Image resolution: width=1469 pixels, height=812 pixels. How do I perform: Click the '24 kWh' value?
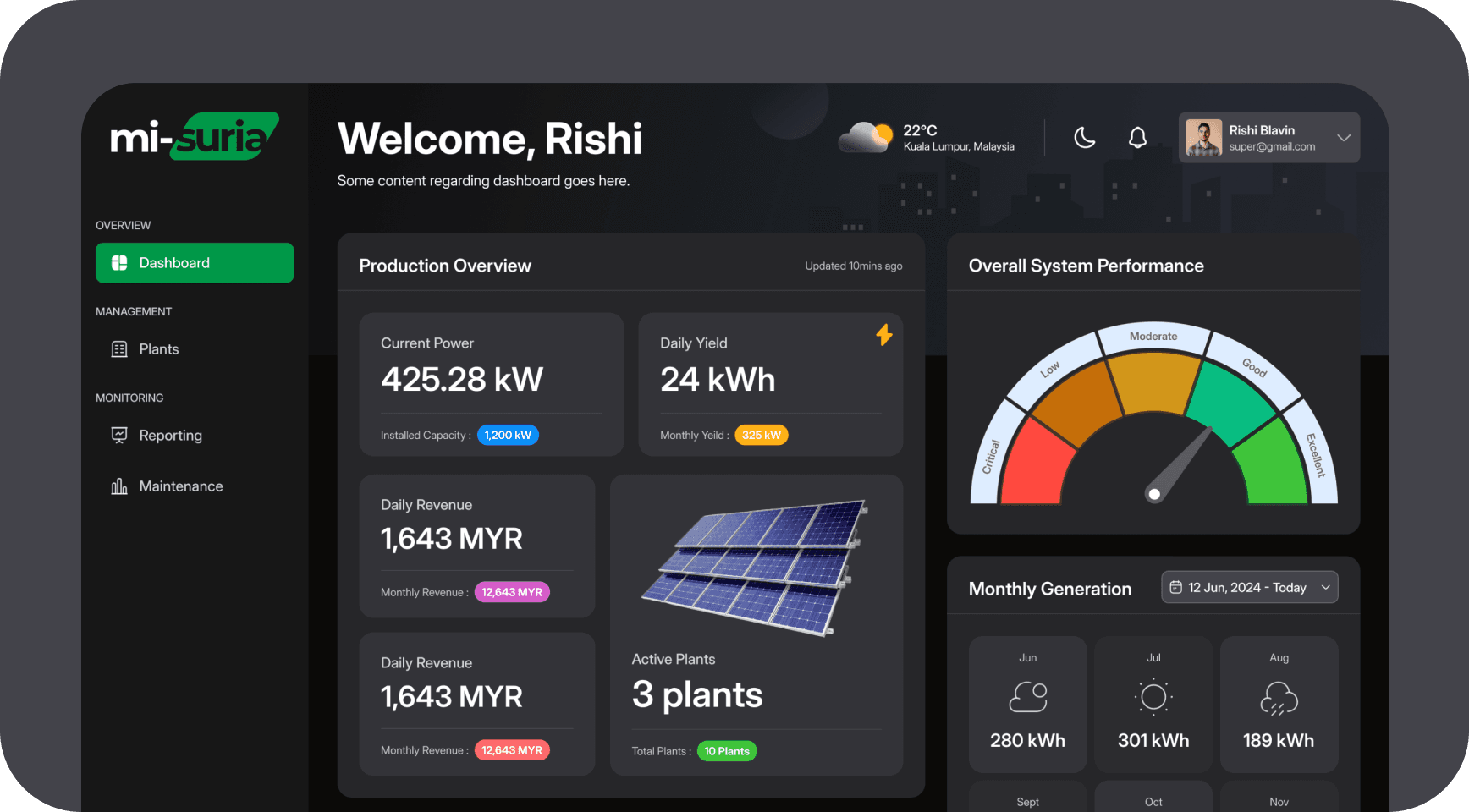click(718, 379)
